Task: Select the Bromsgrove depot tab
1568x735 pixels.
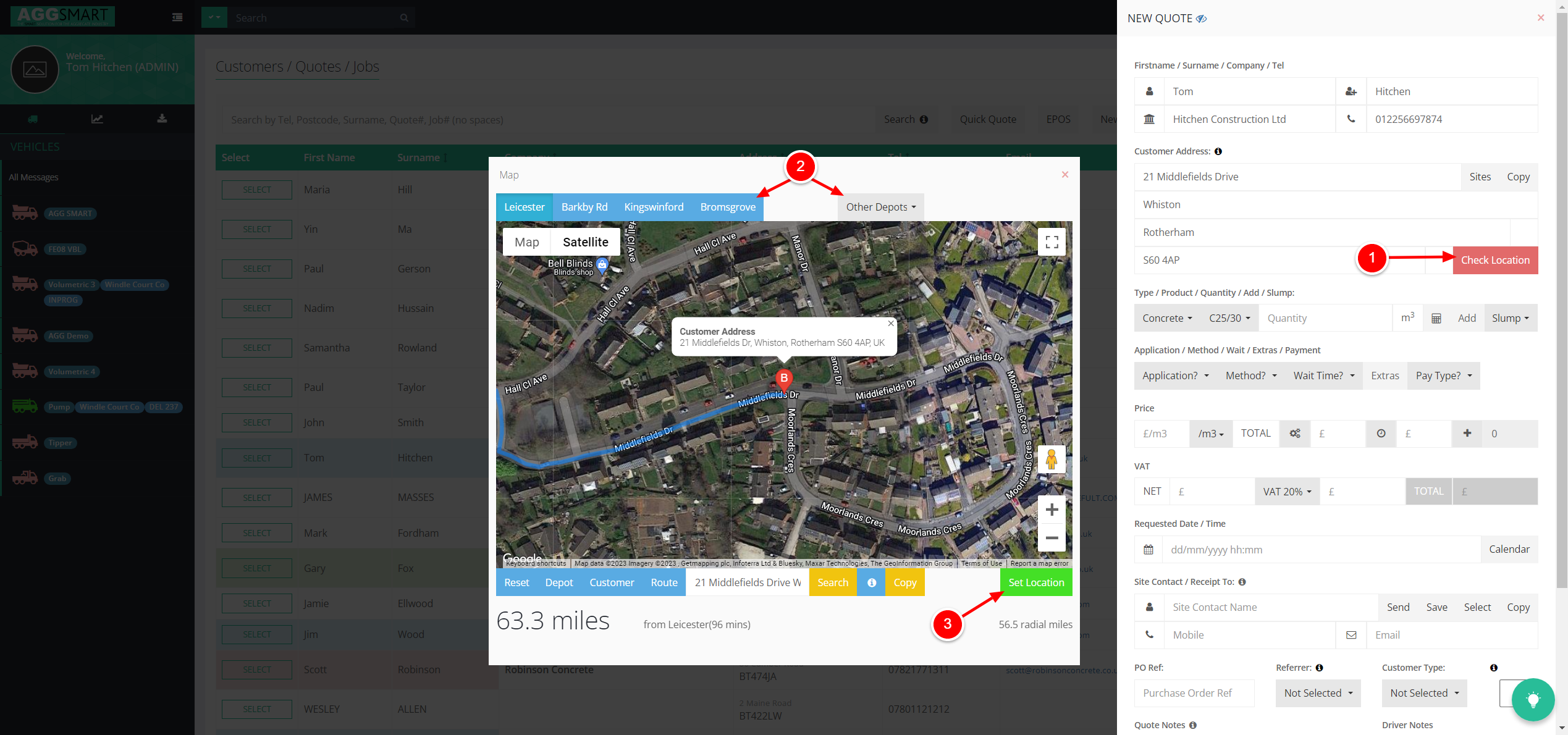Action: (728, 207)
